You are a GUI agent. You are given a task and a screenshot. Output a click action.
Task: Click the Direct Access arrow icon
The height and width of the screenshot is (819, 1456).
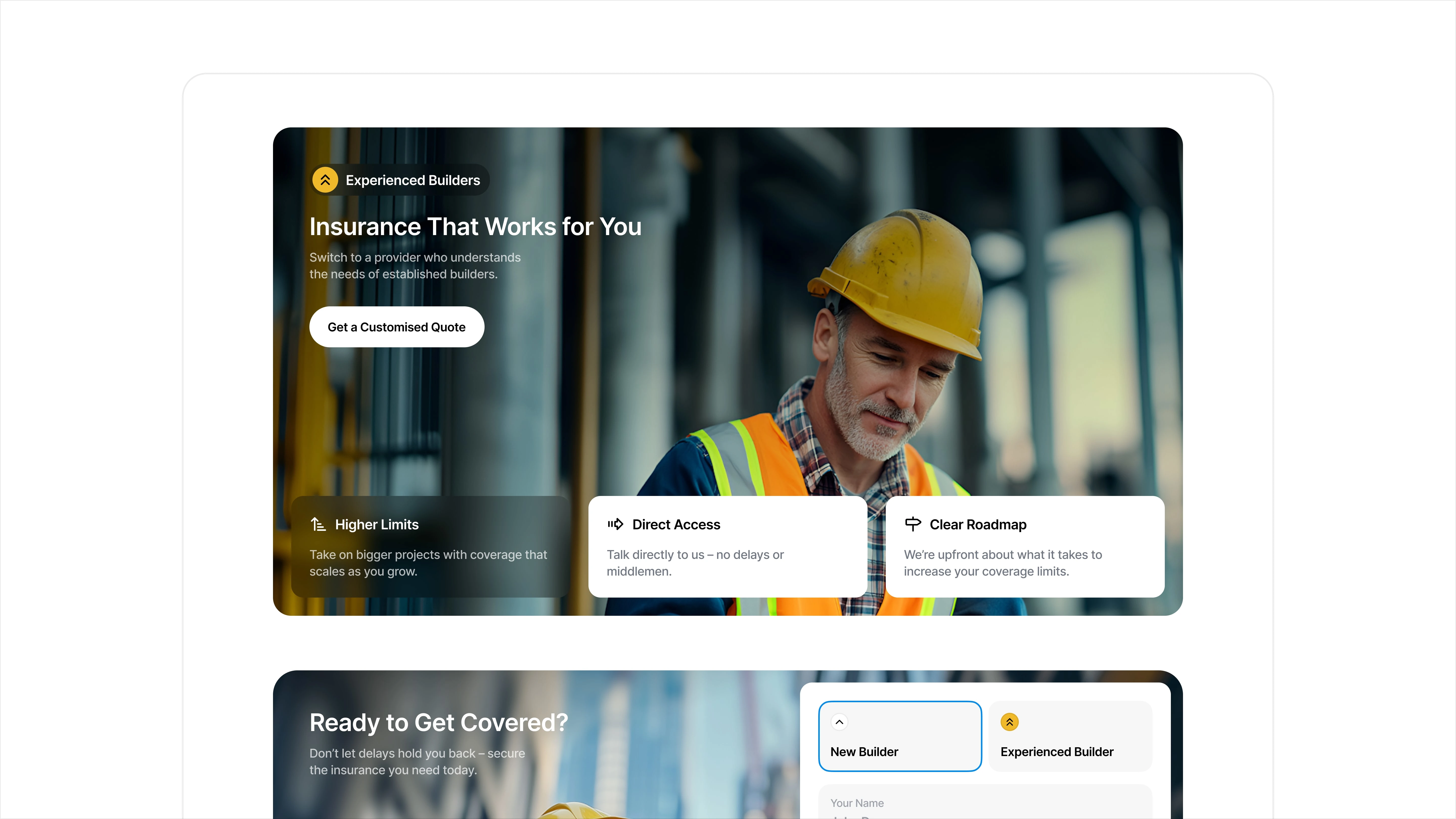tap(615, 525)
